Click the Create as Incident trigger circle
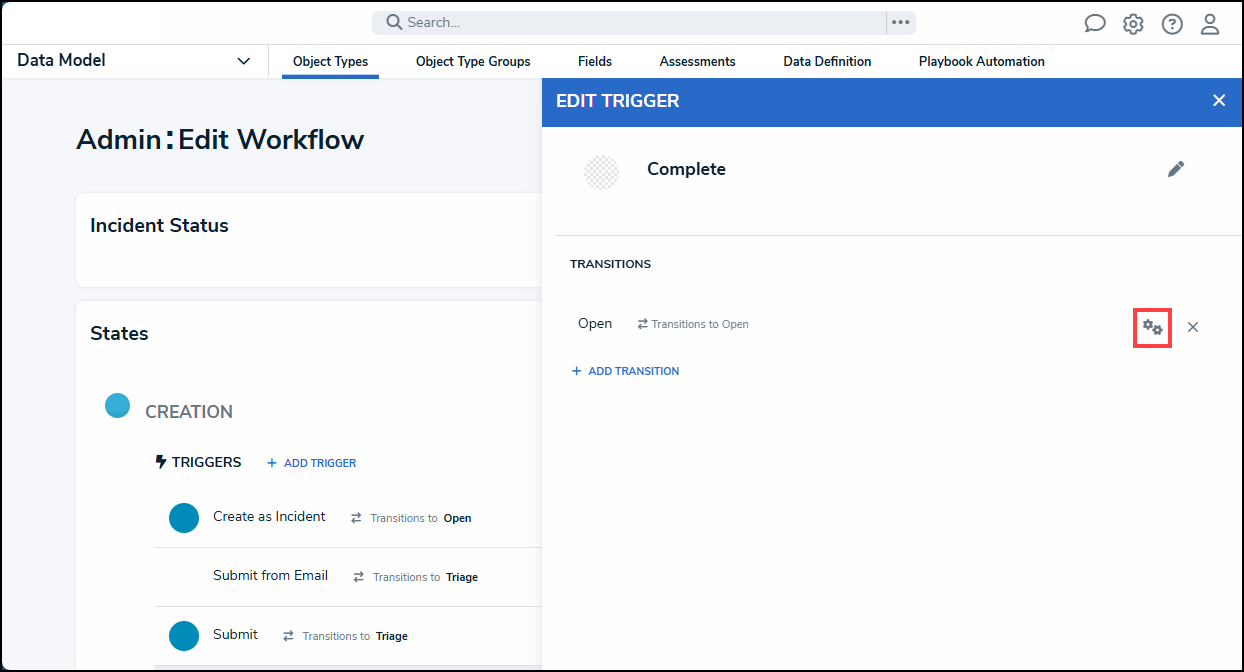 (x=184, y=518)
